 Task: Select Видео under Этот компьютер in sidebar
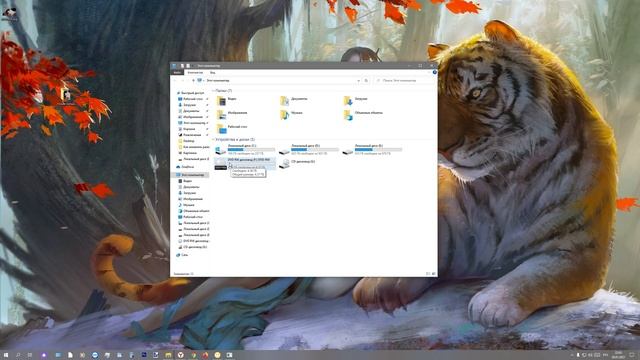pyautogui.click(x=187, y=181)
